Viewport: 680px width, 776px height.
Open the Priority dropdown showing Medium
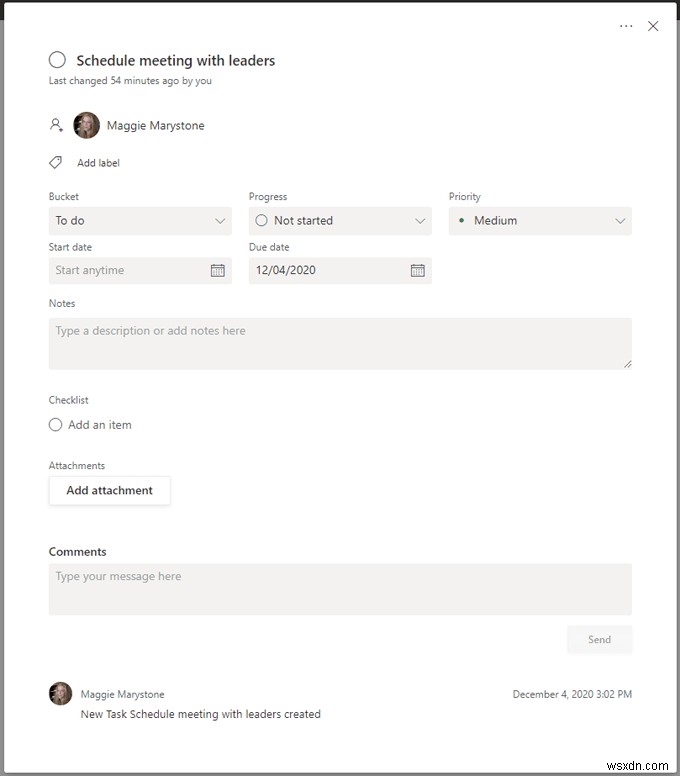(540, 221)
